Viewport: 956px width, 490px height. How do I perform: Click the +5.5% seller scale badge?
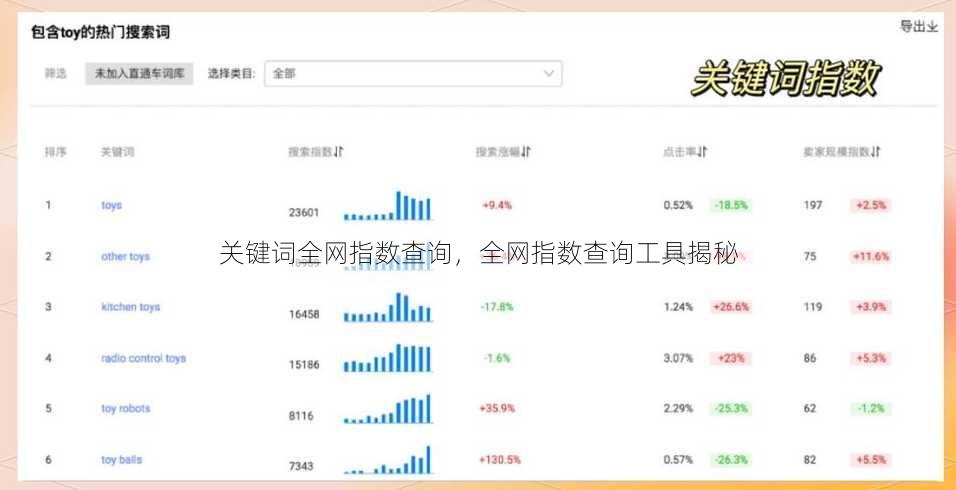click(x=871, y=460)
